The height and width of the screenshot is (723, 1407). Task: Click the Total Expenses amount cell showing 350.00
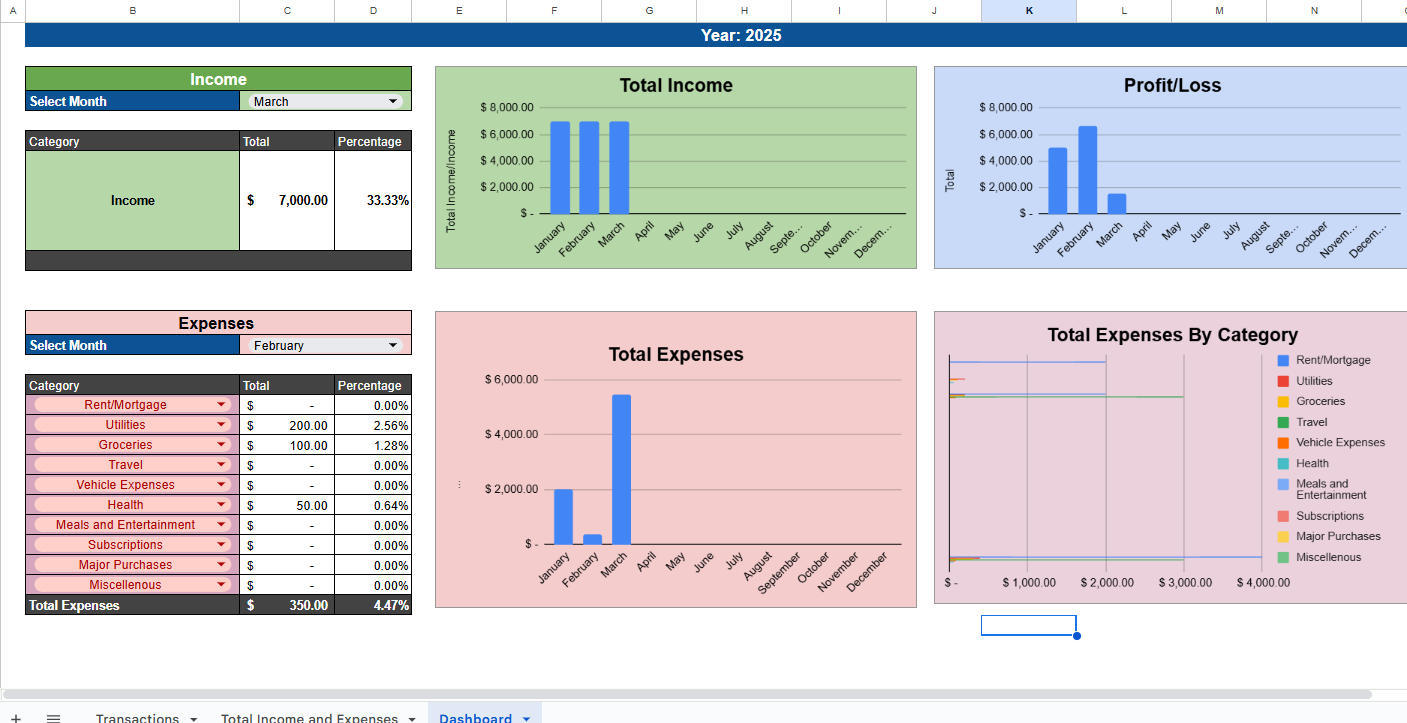pyautogui.click(x=287, y=605)
